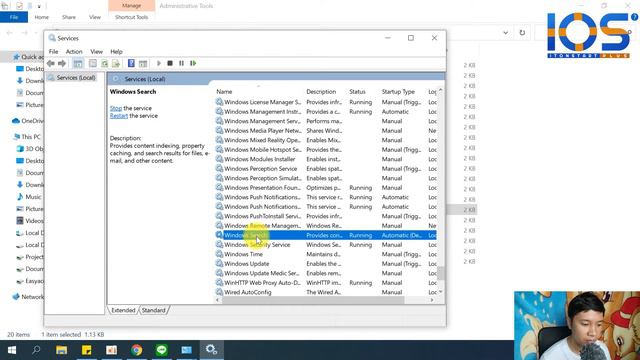Select the Windows Update service
Image resolution: width=640 pixels, height=360 pixels.
[326, 264]
